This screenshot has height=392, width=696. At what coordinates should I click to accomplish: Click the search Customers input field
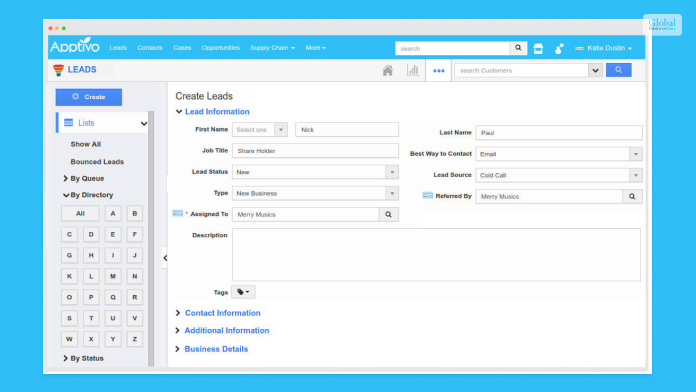click(521, 70)
